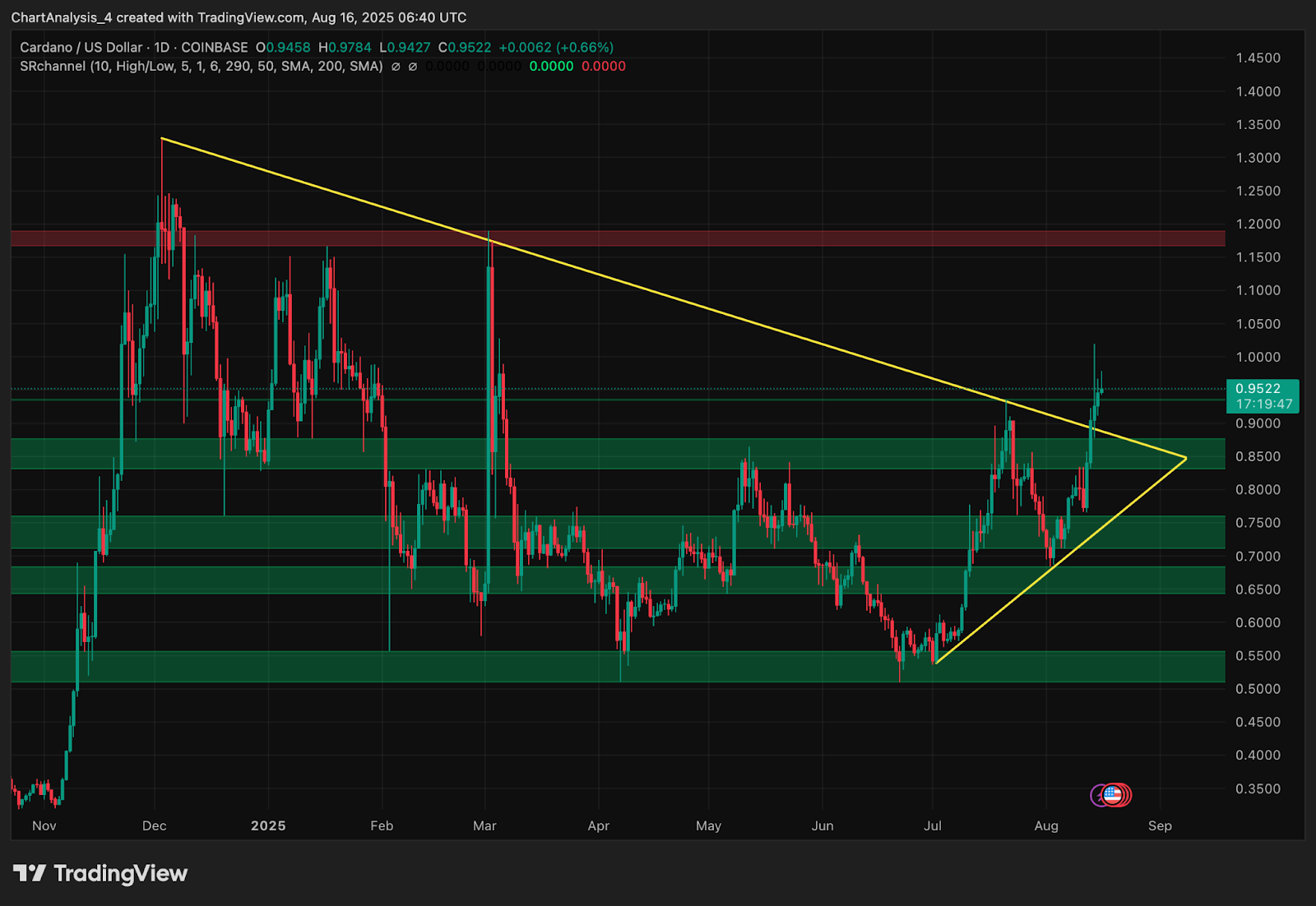Screen dimensions: 1316x906
Task: Click the first ∅ symbol after SRchannel
Action: 396,67
